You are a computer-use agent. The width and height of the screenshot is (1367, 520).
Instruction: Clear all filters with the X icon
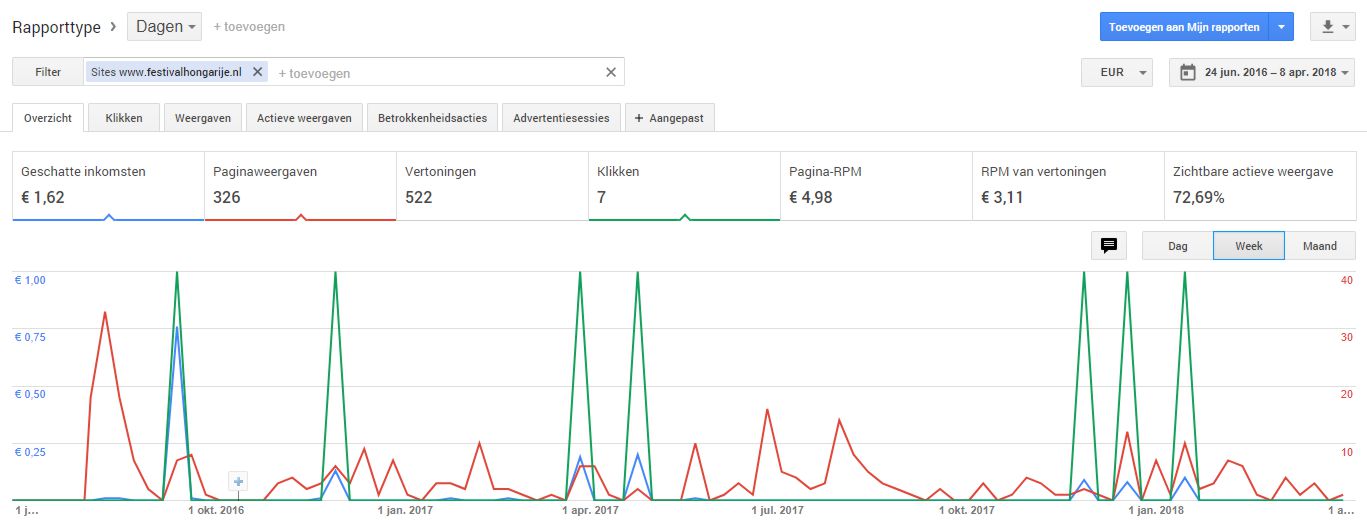[x=611, y=72]
